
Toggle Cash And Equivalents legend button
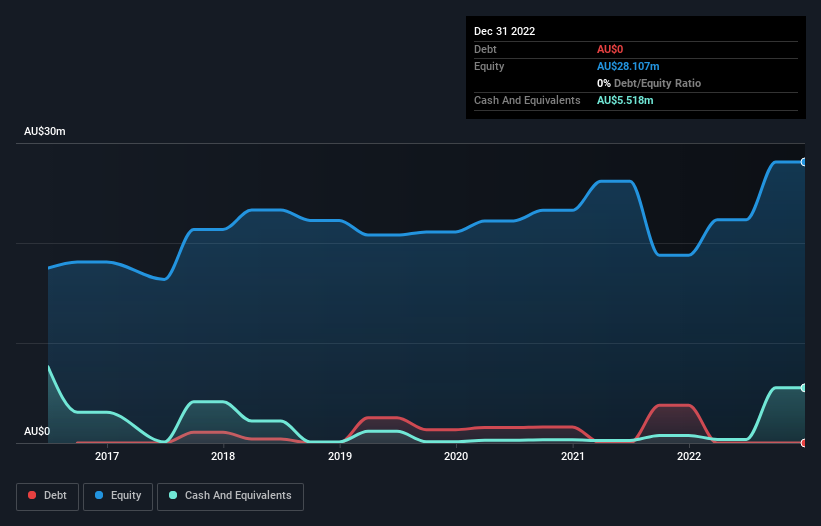230,496
